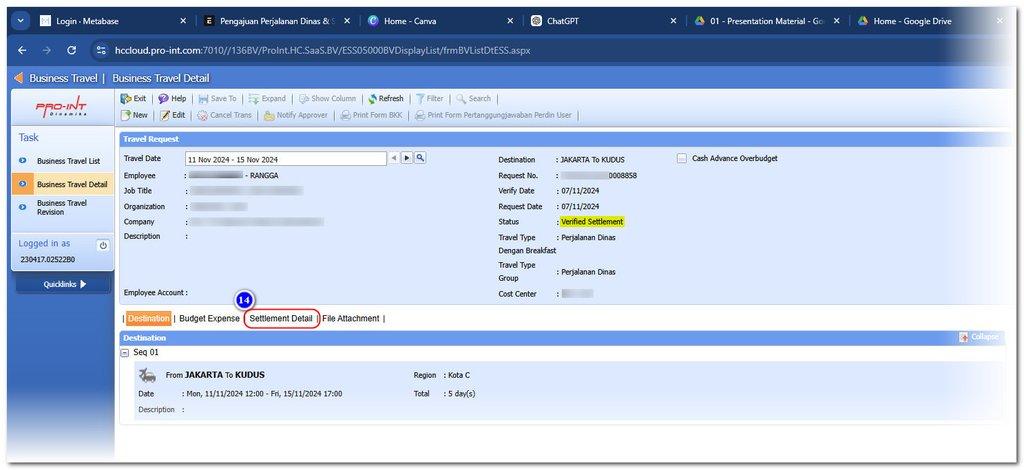Collapse the Destination panel

tap(978, 337)
